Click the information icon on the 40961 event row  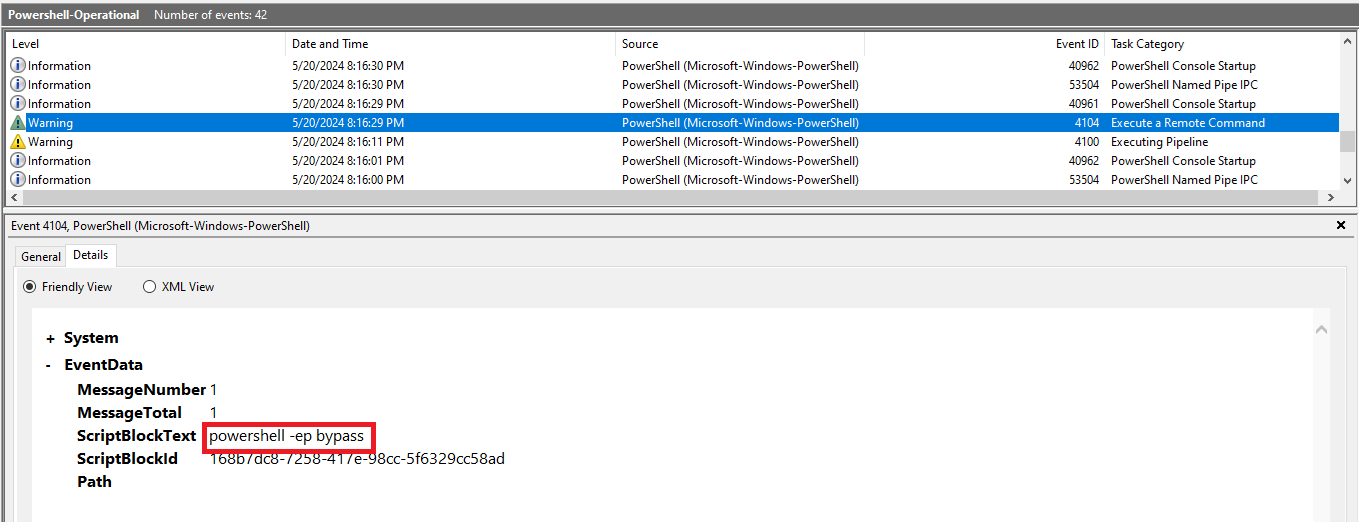18,104
